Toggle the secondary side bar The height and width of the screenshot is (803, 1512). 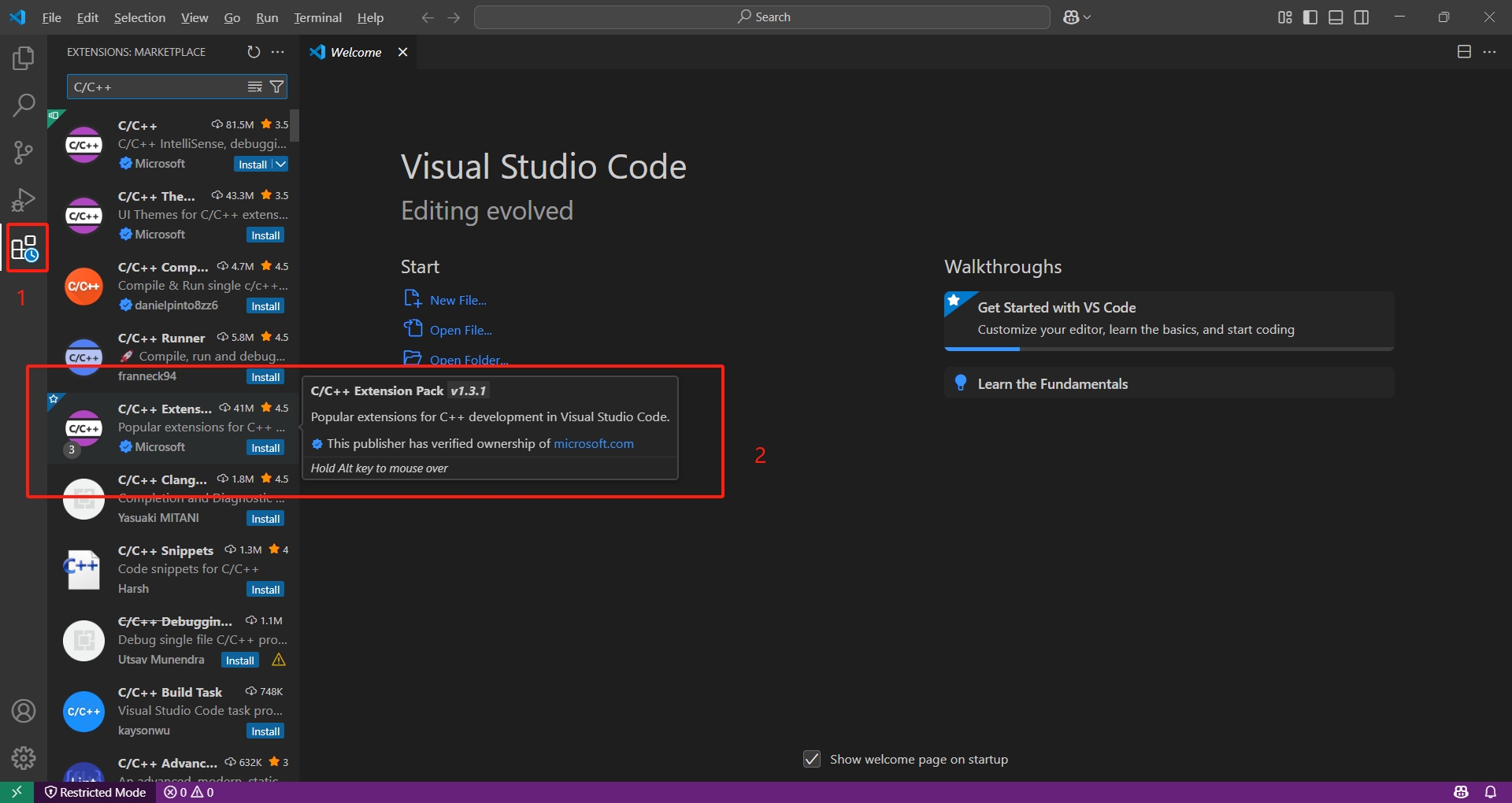coord(1361,17)
